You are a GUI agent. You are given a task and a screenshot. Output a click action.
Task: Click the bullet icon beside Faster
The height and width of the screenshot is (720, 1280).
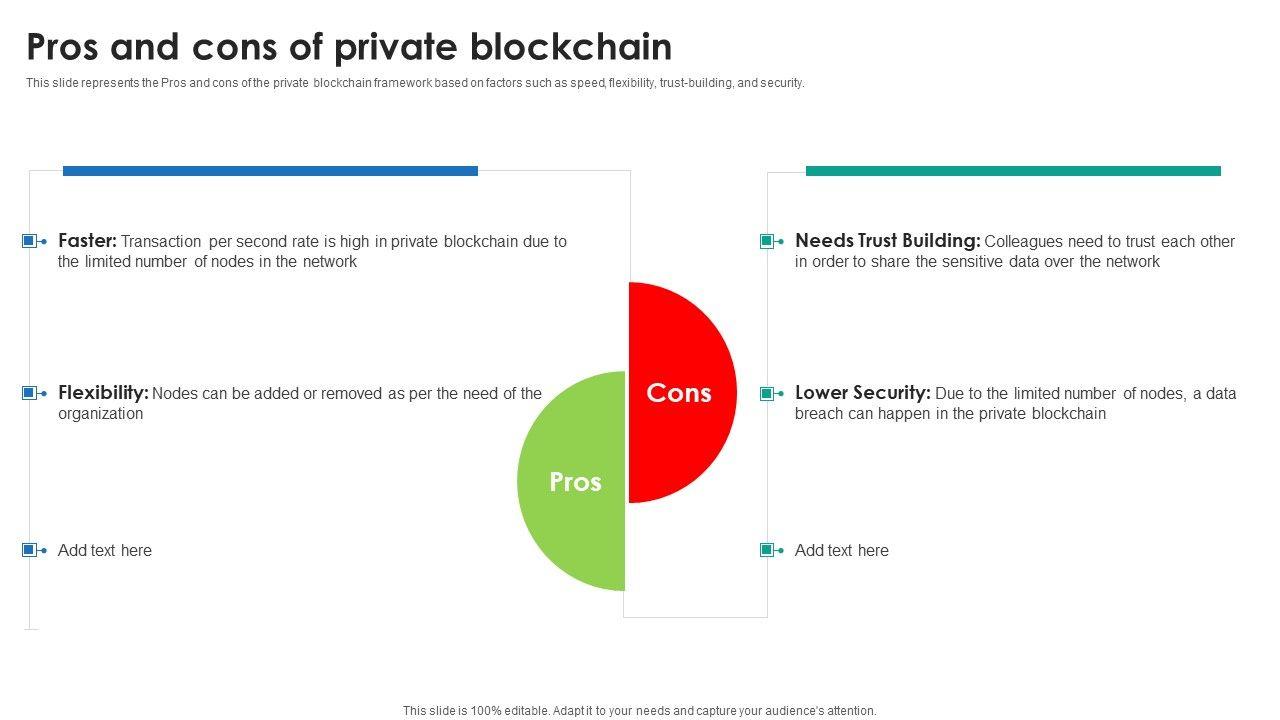click(x=30, y=241)
